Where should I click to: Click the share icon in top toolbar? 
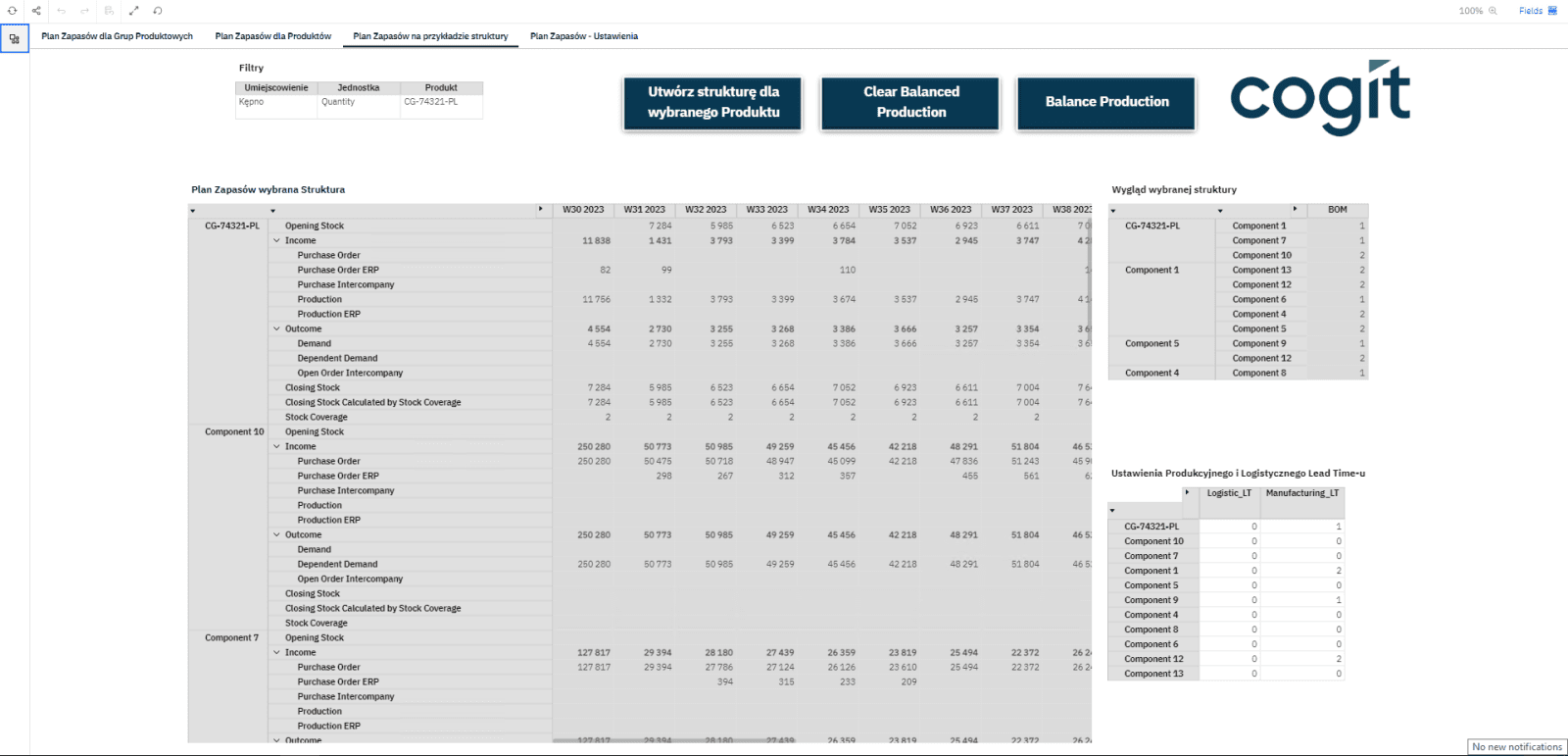[36, 11]
